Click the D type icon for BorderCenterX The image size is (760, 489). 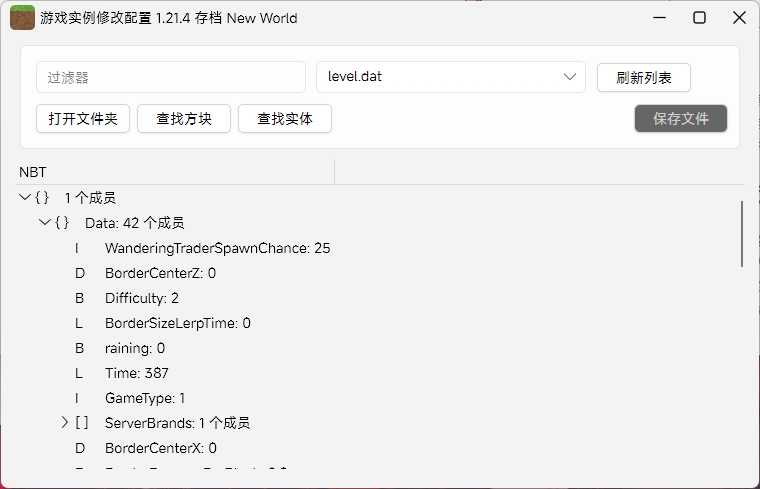coord(80,448)
